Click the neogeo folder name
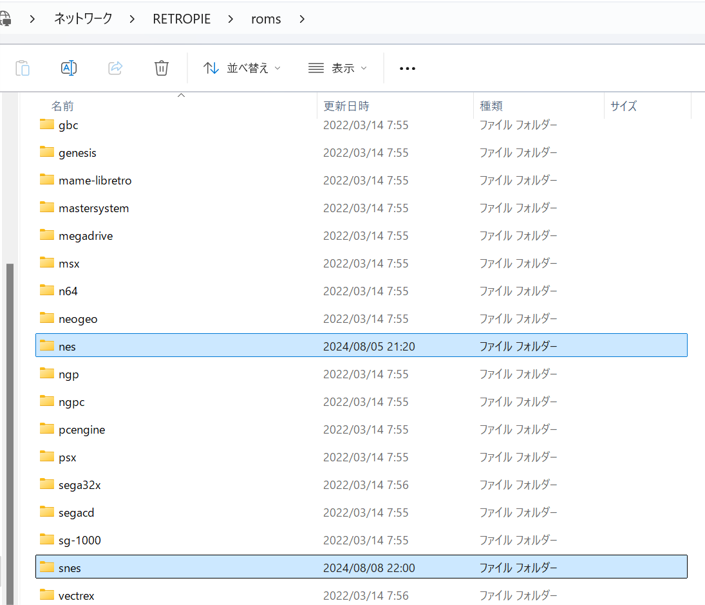This screenshot has height=605, width=705. [78, 320]
